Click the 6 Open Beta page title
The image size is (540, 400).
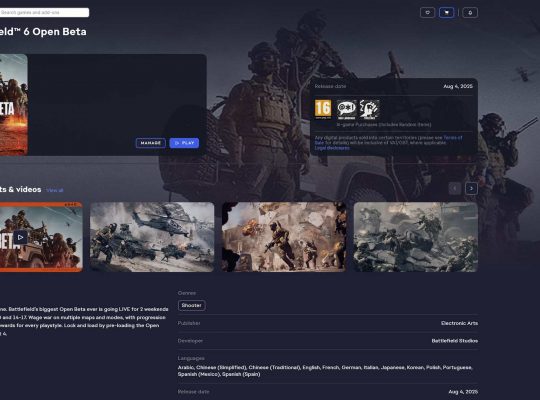coord(43,32)
